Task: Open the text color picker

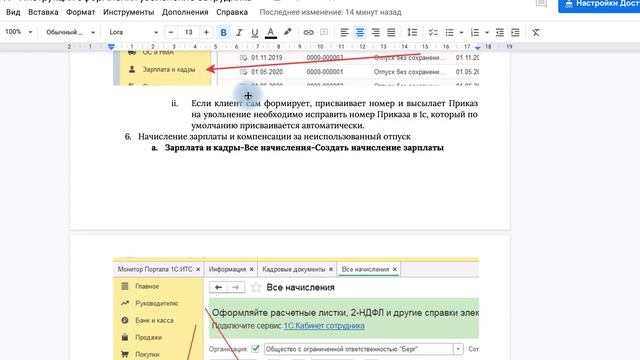Action: click(271, 32)
